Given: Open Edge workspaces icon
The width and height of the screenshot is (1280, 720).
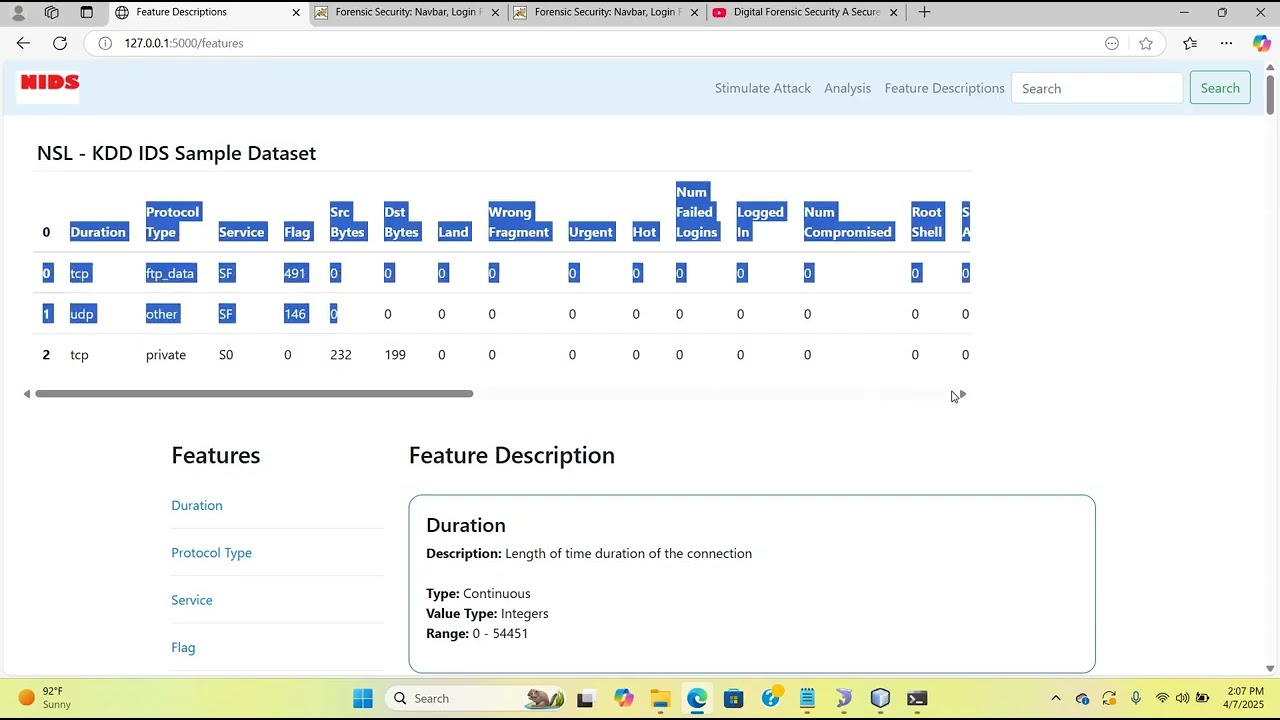Looking at the screenshot, I should pos(52,12).
